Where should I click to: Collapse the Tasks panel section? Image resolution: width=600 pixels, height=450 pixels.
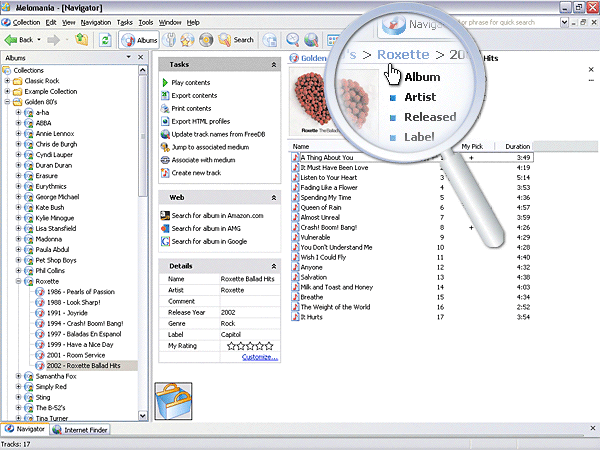[x=274, y=64]
